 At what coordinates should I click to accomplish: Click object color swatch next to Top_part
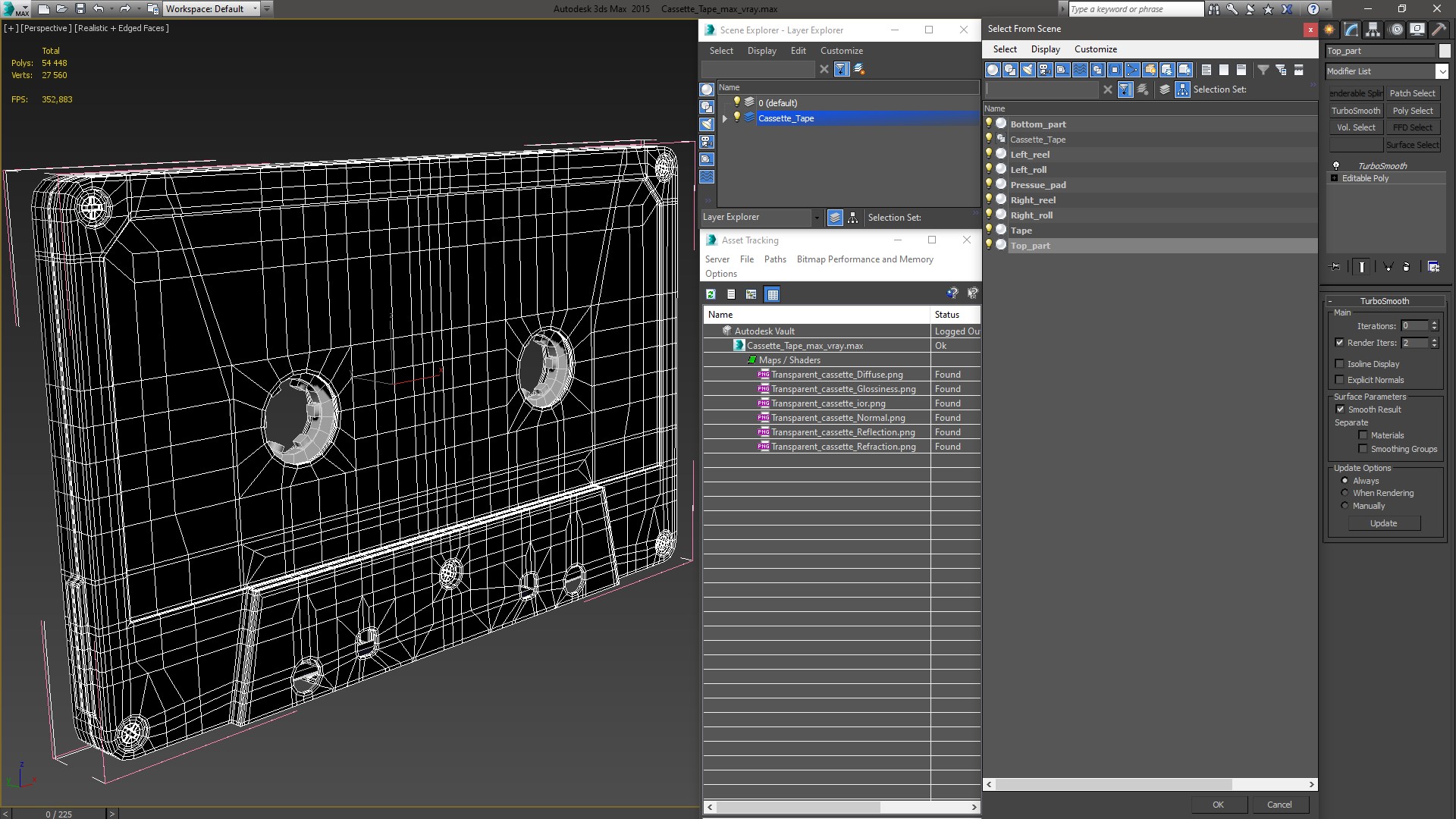[x=1445, y=51]
